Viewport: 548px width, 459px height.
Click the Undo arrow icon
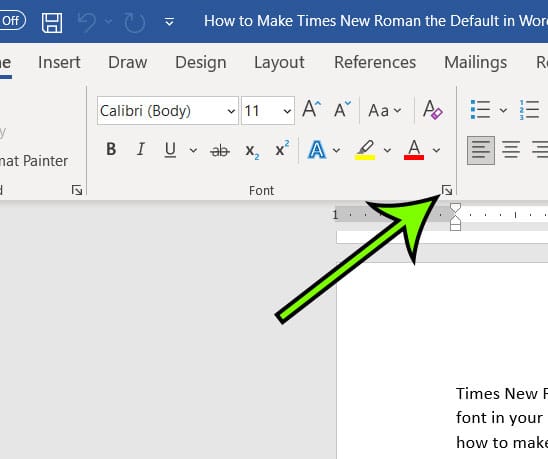click(x=86, y=22)
